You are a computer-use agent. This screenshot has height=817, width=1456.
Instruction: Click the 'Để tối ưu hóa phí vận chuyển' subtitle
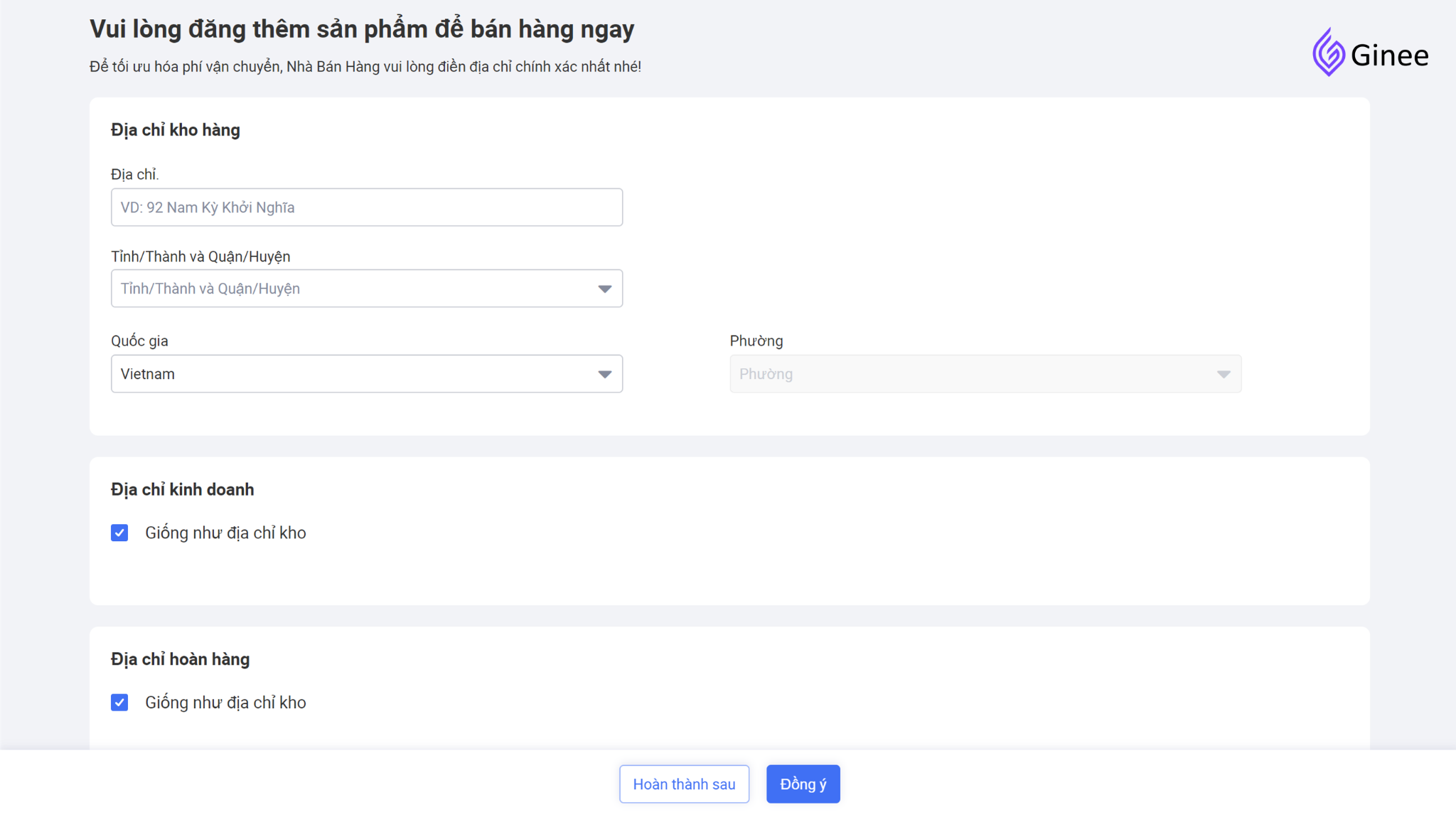[365, 66]
